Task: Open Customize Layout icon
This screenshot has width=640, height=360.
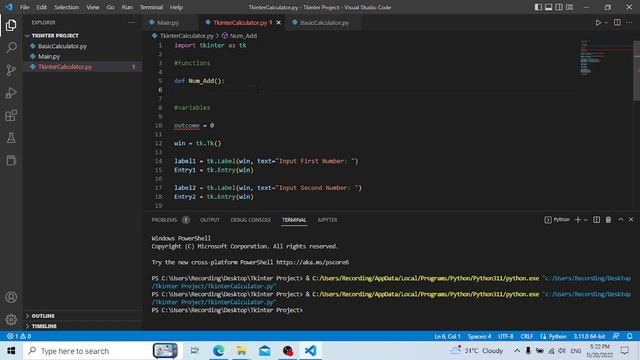Action: click(x=569, y=7)
